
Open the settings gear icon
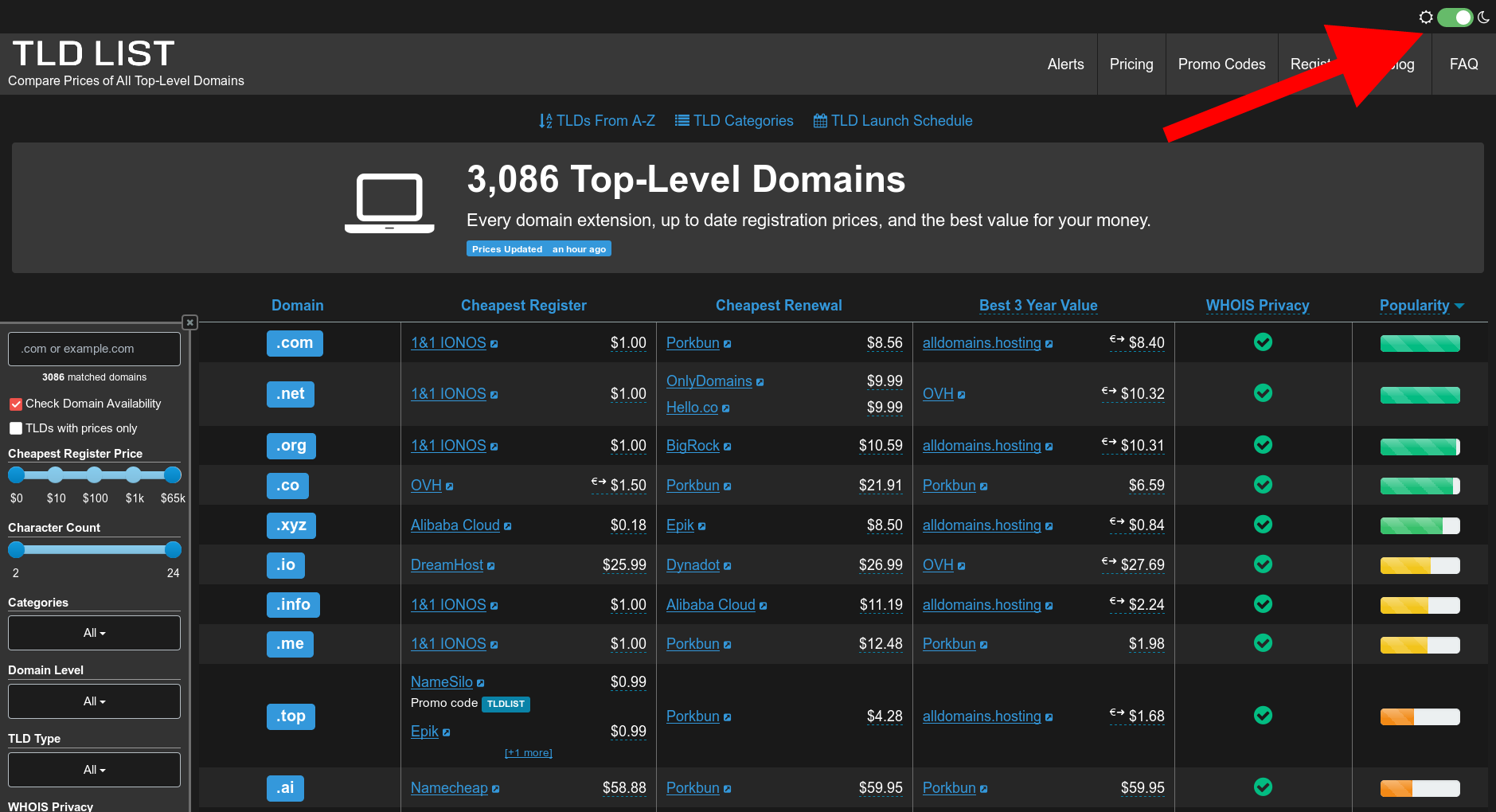tap(1426, 16)
